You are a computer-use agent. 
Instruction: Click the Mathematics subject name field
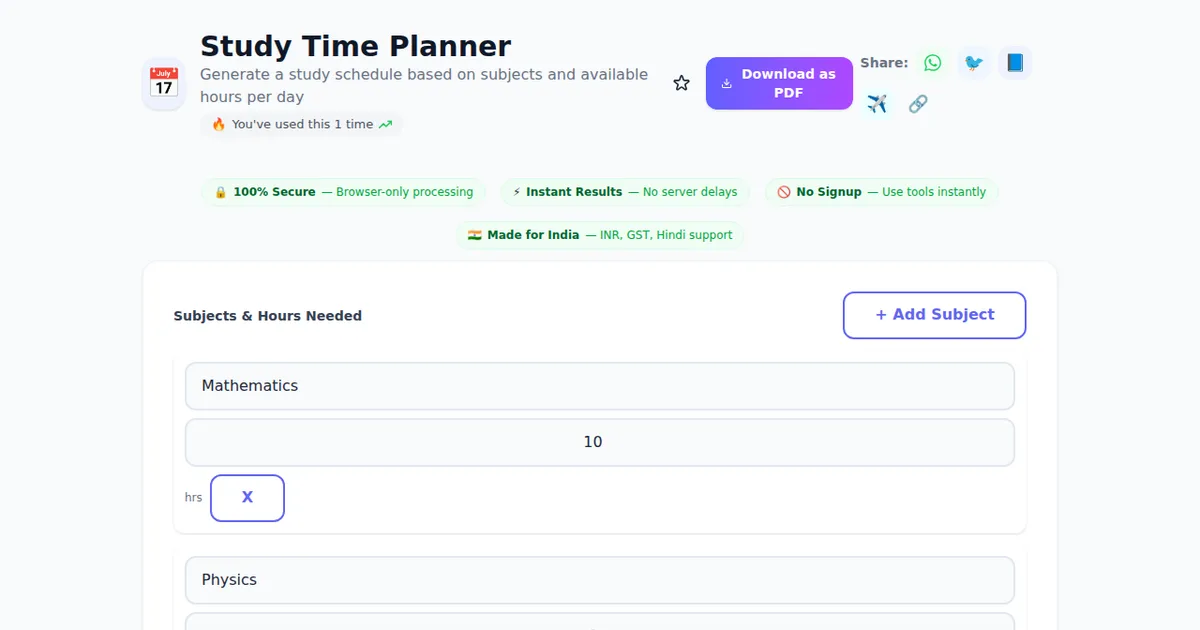pos(600,386)
